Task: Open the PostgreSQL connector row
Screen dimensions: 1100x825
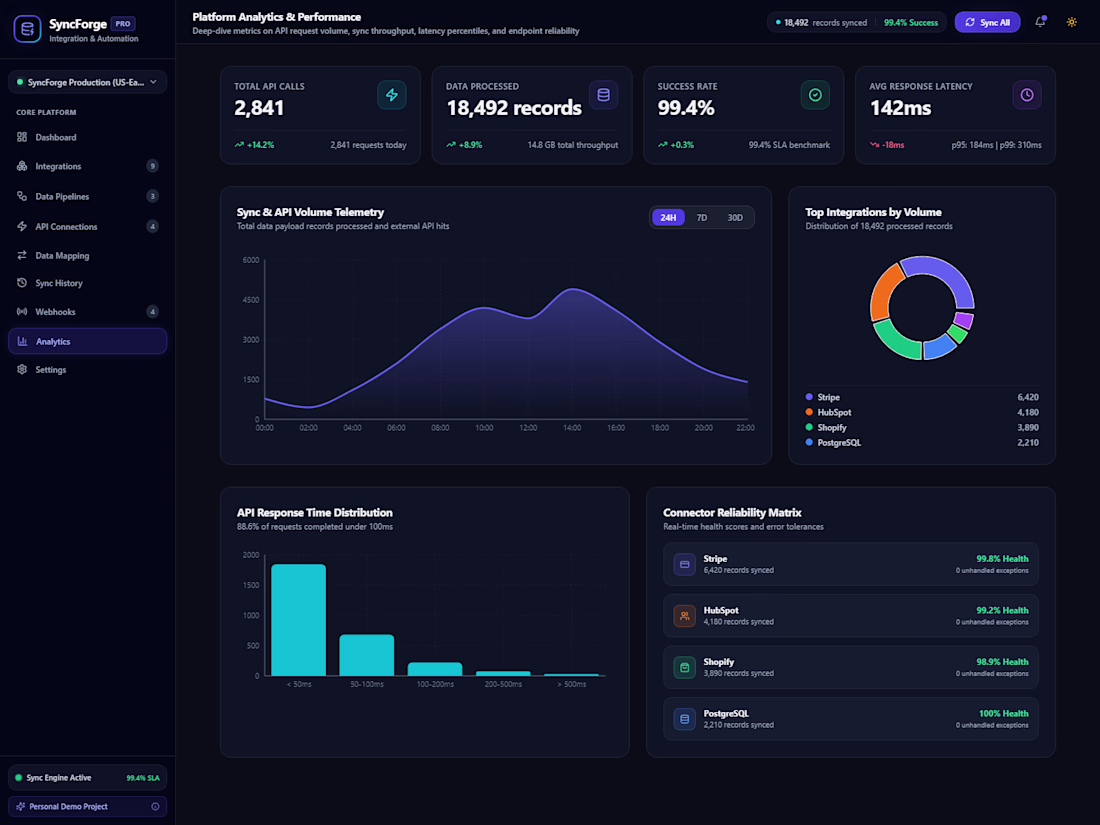Action: 851,719
